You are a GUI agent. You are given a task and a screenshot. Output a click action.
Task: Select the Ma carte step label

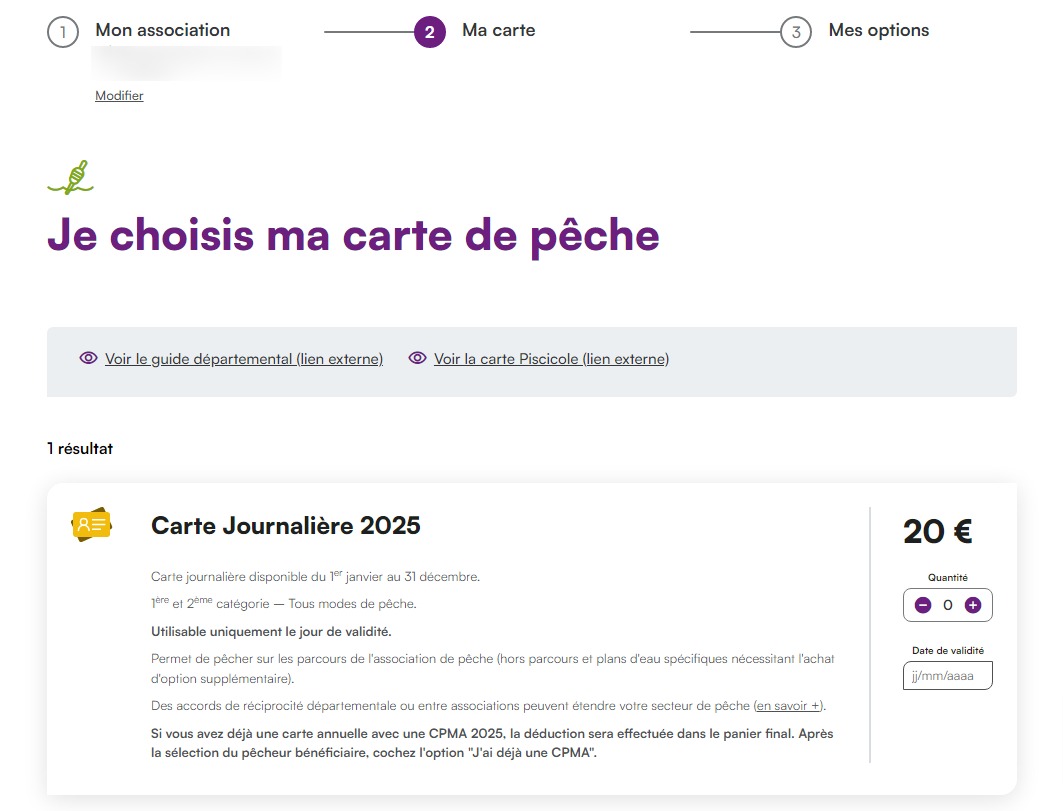coord(498,30)
